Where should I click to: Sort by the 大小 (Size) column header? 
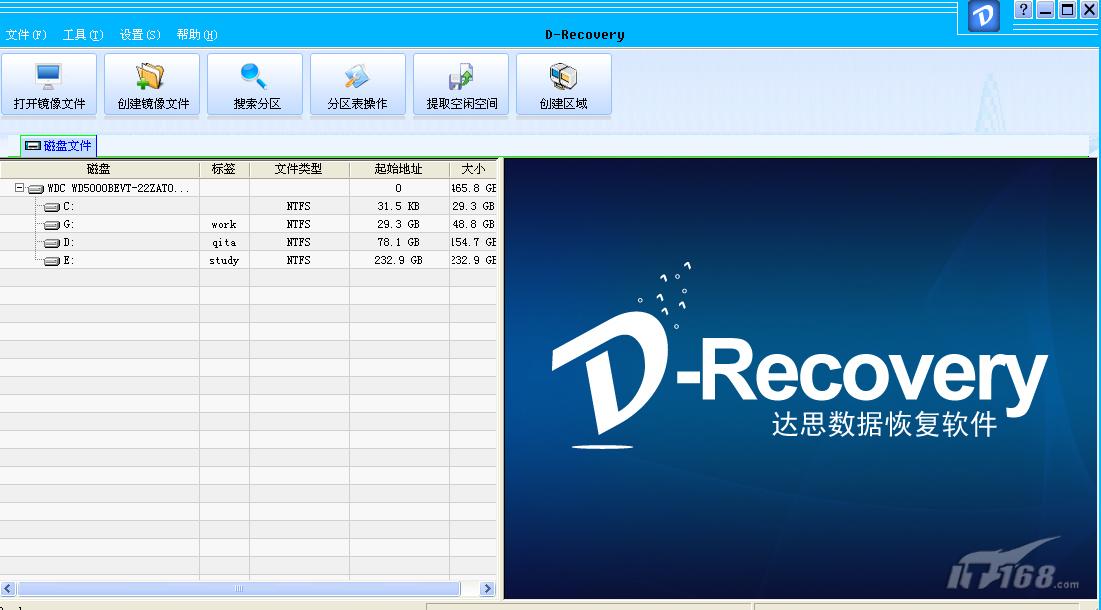[473, 168]
